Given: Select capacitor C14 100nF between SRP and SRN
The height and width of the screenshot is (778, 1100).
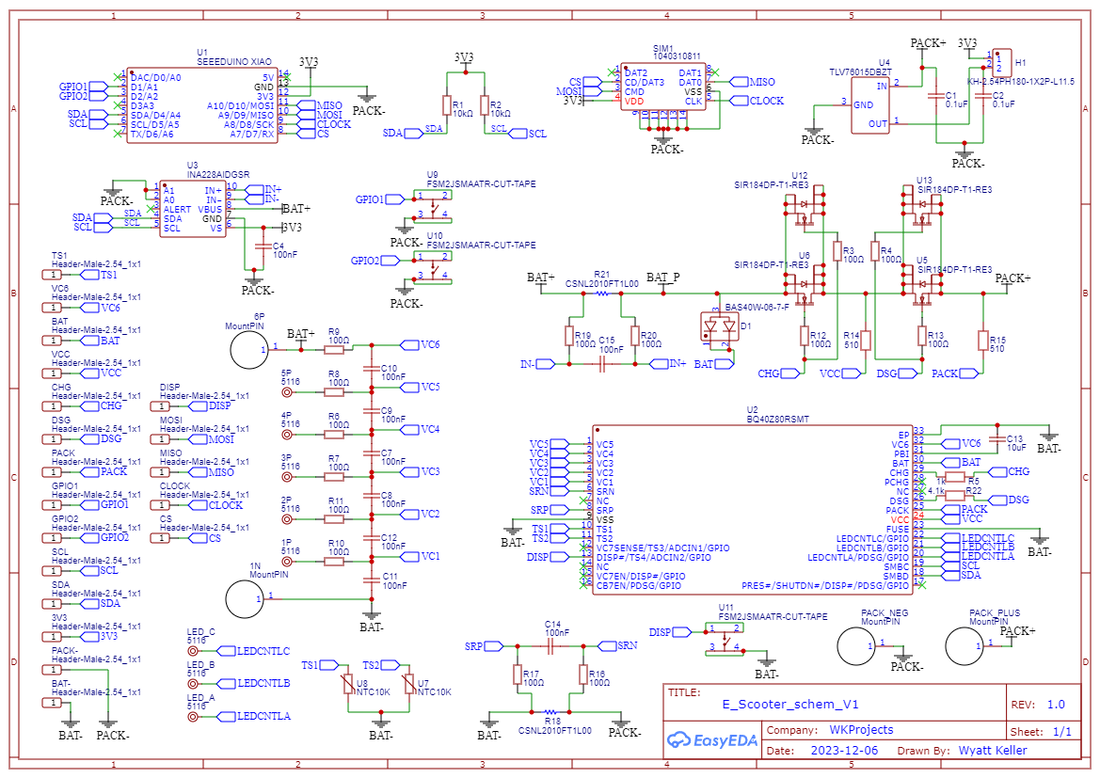Looking at the screenshot, I should (x=551, y=645).
